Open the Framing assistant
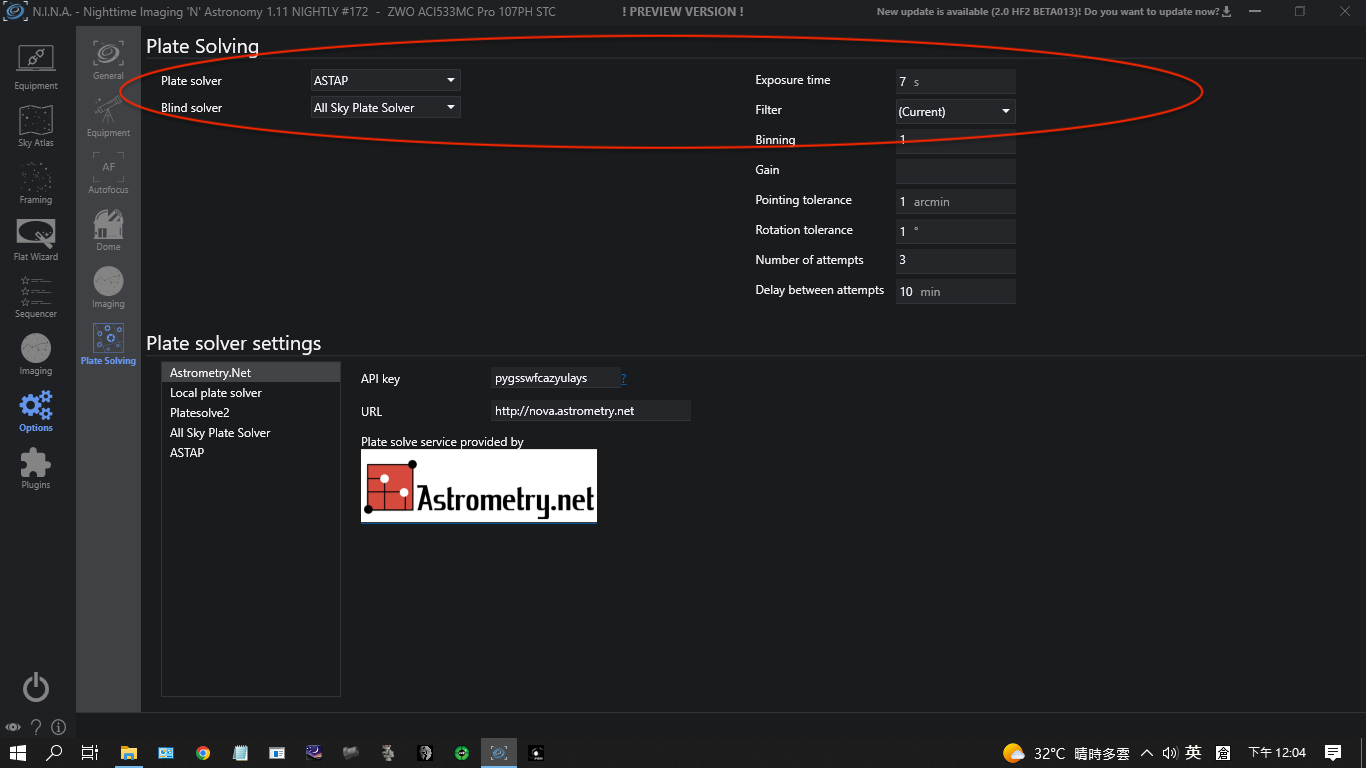Viewport: 1366px width, 768px height. [x=36, y=182]
